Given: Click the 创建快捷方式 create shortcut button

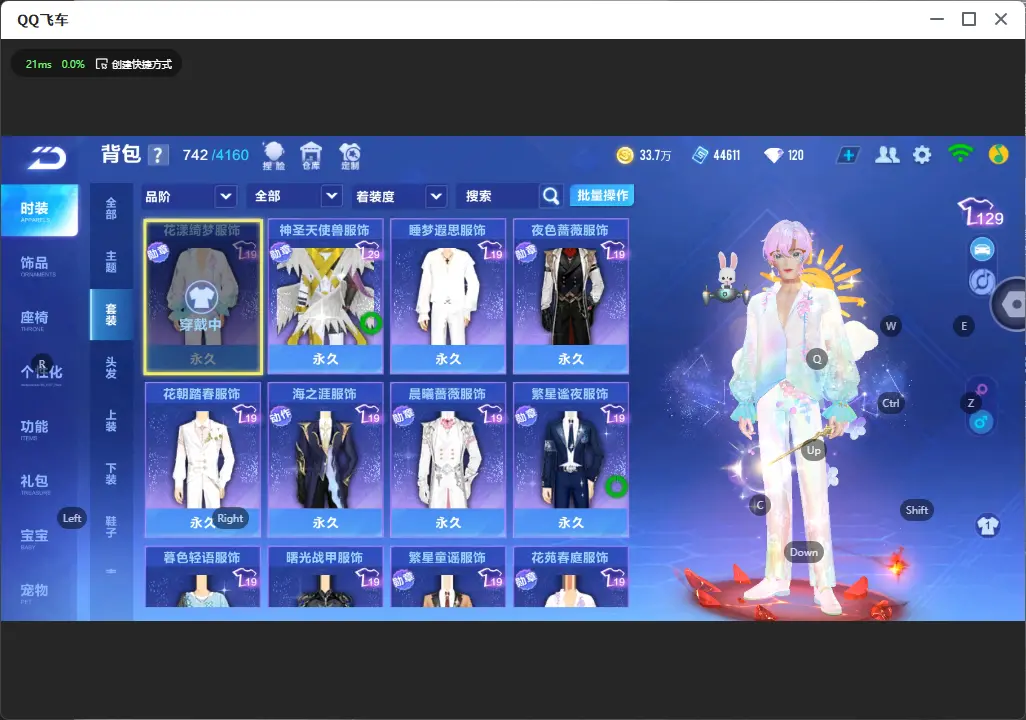Looking at the screenshot, I should click(134, 64).
